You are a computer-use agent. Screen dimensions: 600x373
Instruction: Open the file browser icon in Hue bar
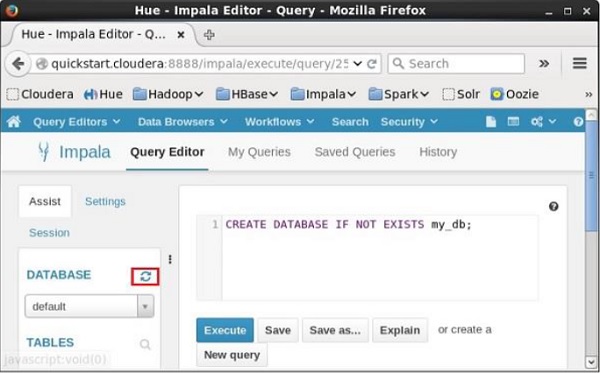click(x=513, y=122)
